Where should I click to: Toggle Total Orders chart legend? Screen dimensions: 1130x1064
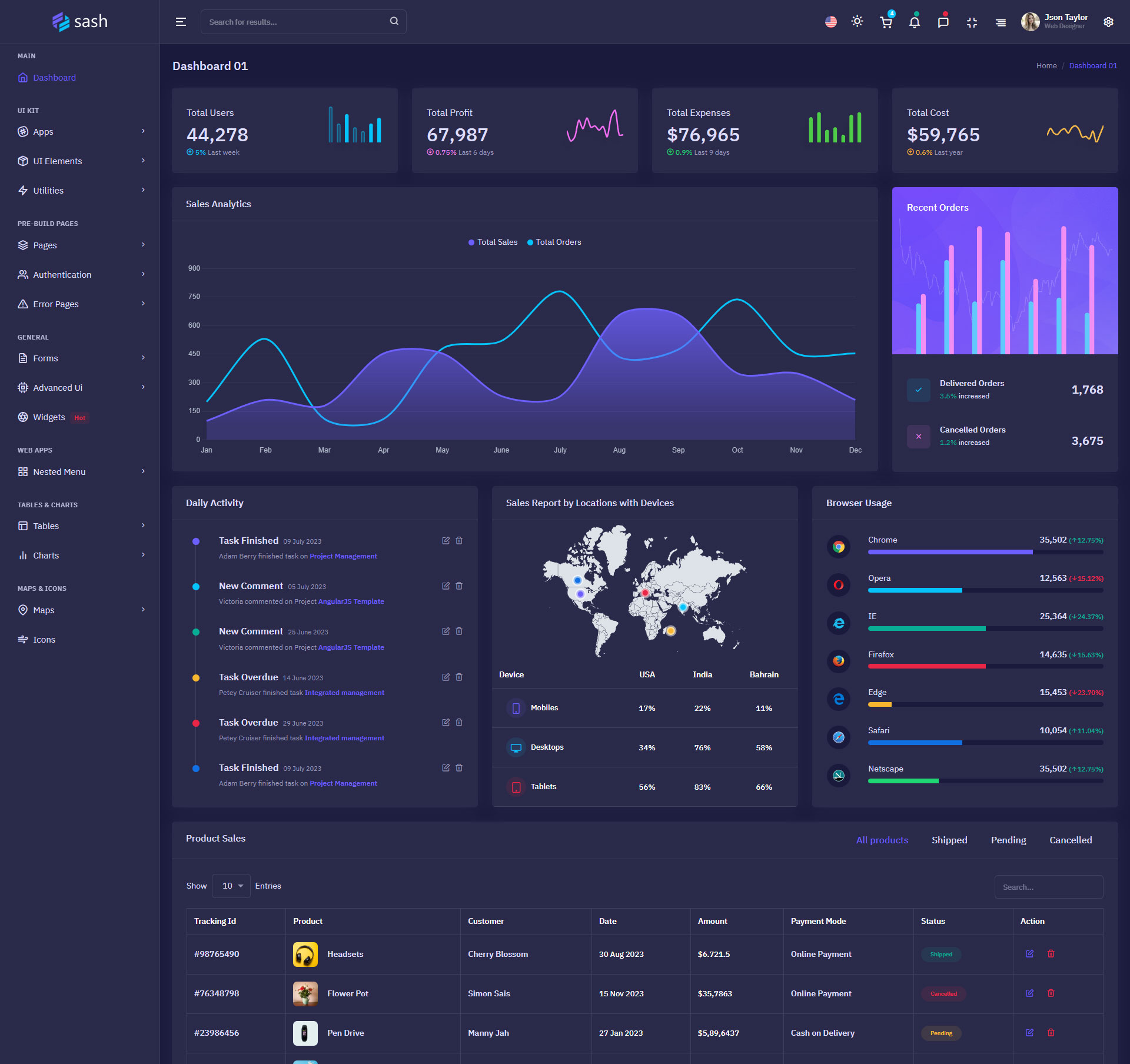point(554,242)
